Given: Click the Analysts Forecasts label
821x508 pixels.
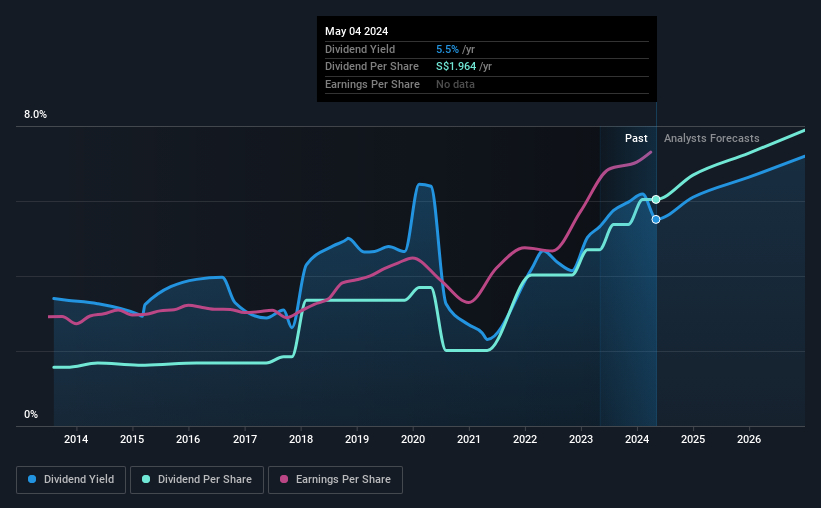Looking at the screenshot, I should [711, 138].
